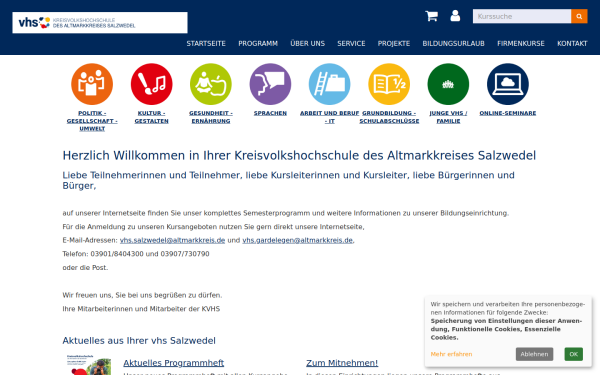This screenshot has width=600, height=375.
Task: Go to Startseite in the navigation
Action: [x=206, y=44]
